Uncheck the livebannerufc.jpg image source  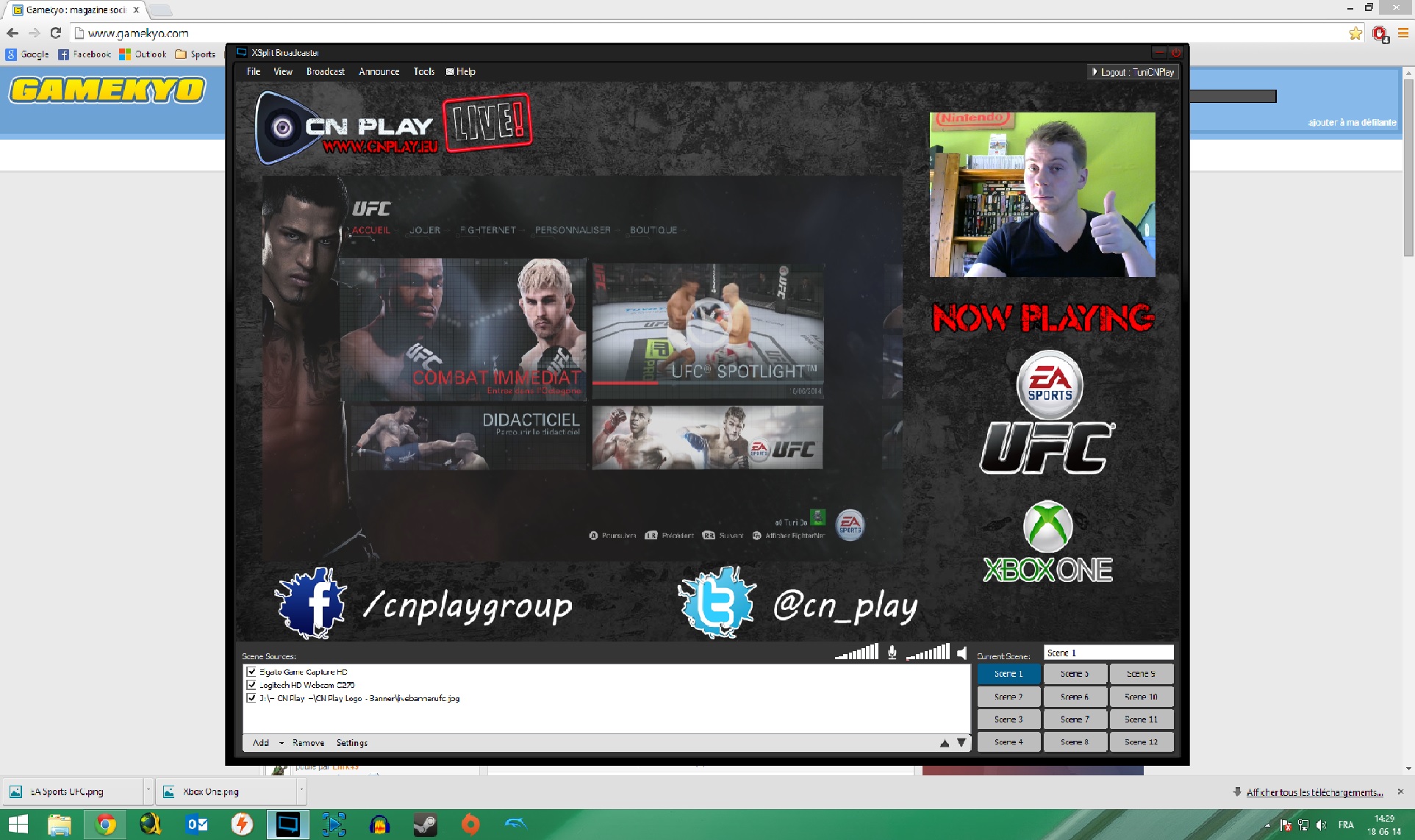pos(251,698)
